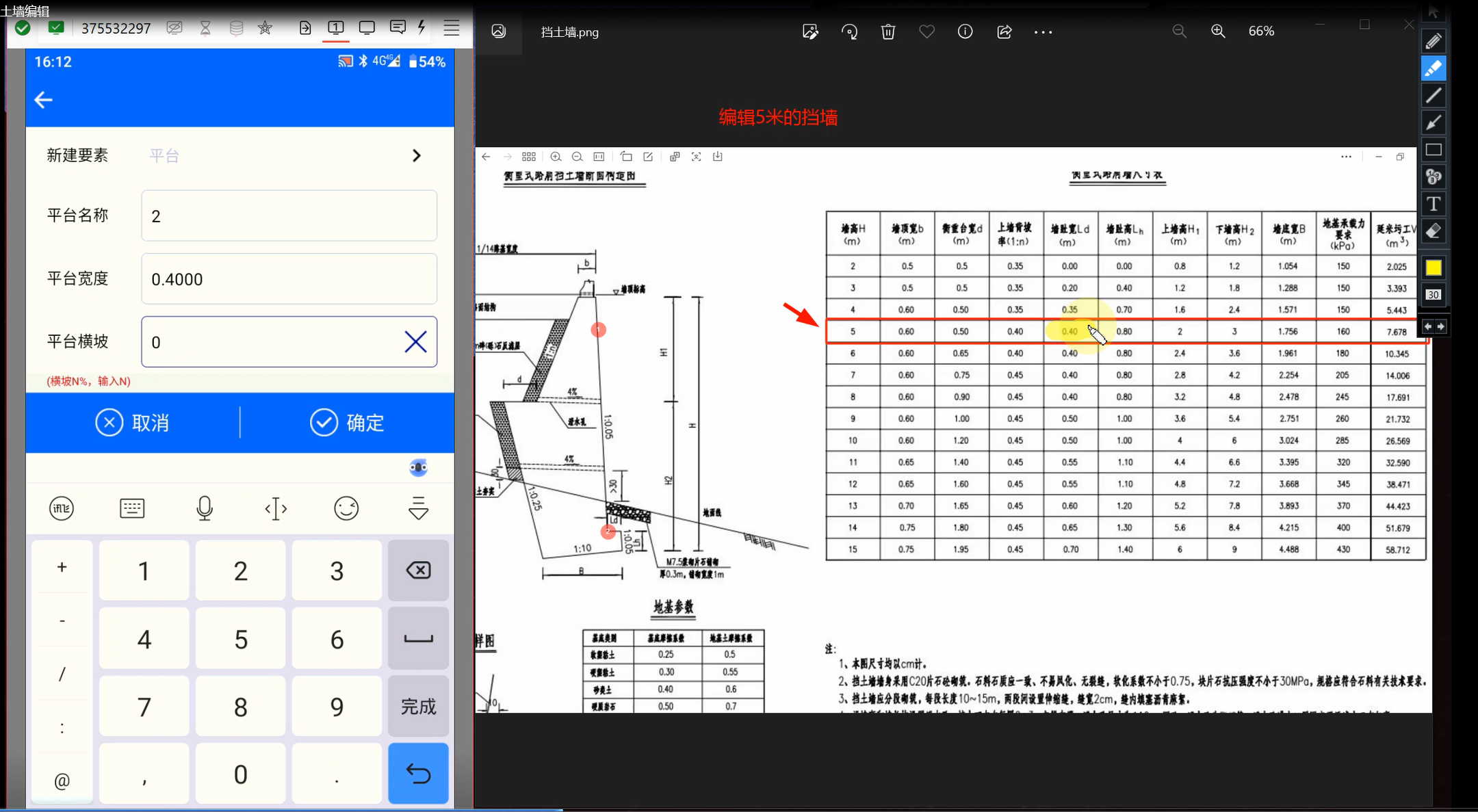The width and height of the screenshot is (1478, 812).
Task: Click the 确定 confirm button
Action: [x=347, y=423]
